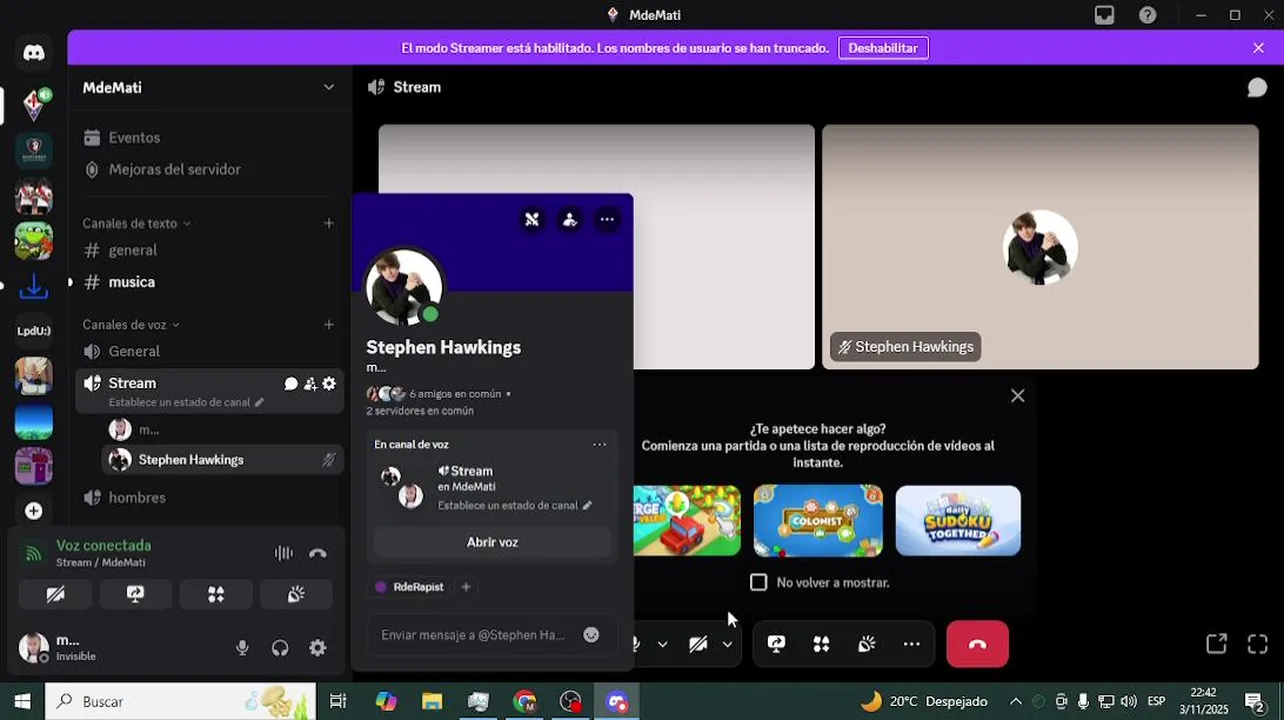The image size is (1284, 720).
Task: View 6 amigos en común
Action: tap(454, 394)
